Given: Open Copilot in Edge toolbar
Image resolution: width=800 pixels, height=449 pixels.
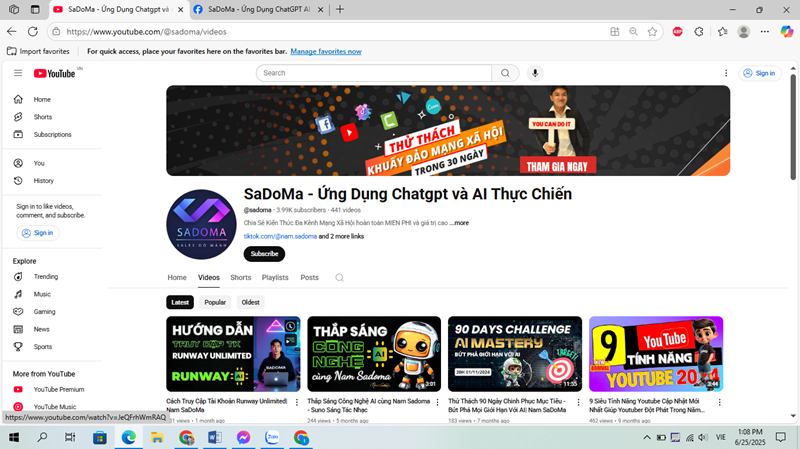Looking at the screenshot, I should (786, 32).
